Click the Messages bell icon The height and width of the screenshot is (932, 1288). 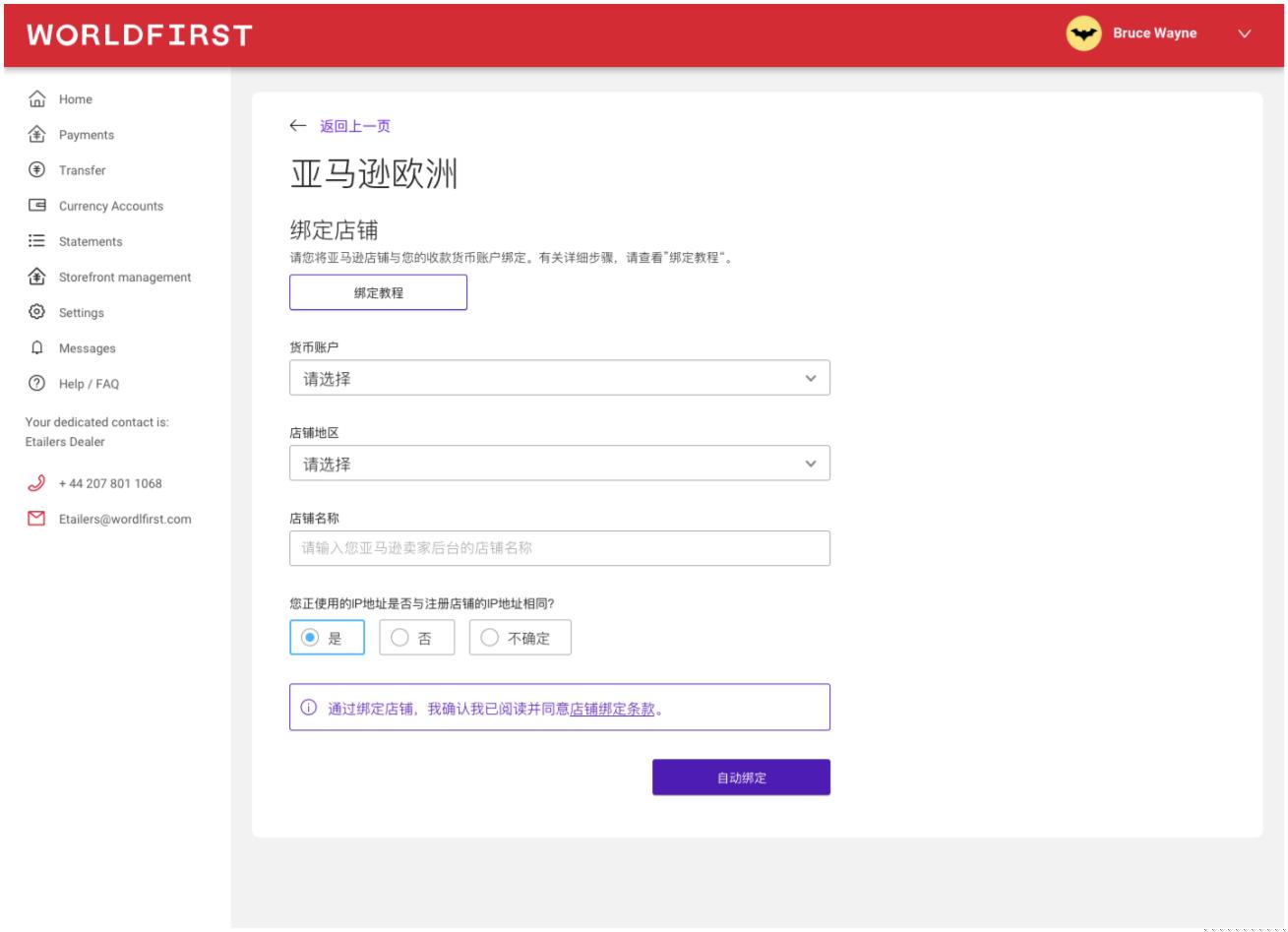(x=37, y=347)
